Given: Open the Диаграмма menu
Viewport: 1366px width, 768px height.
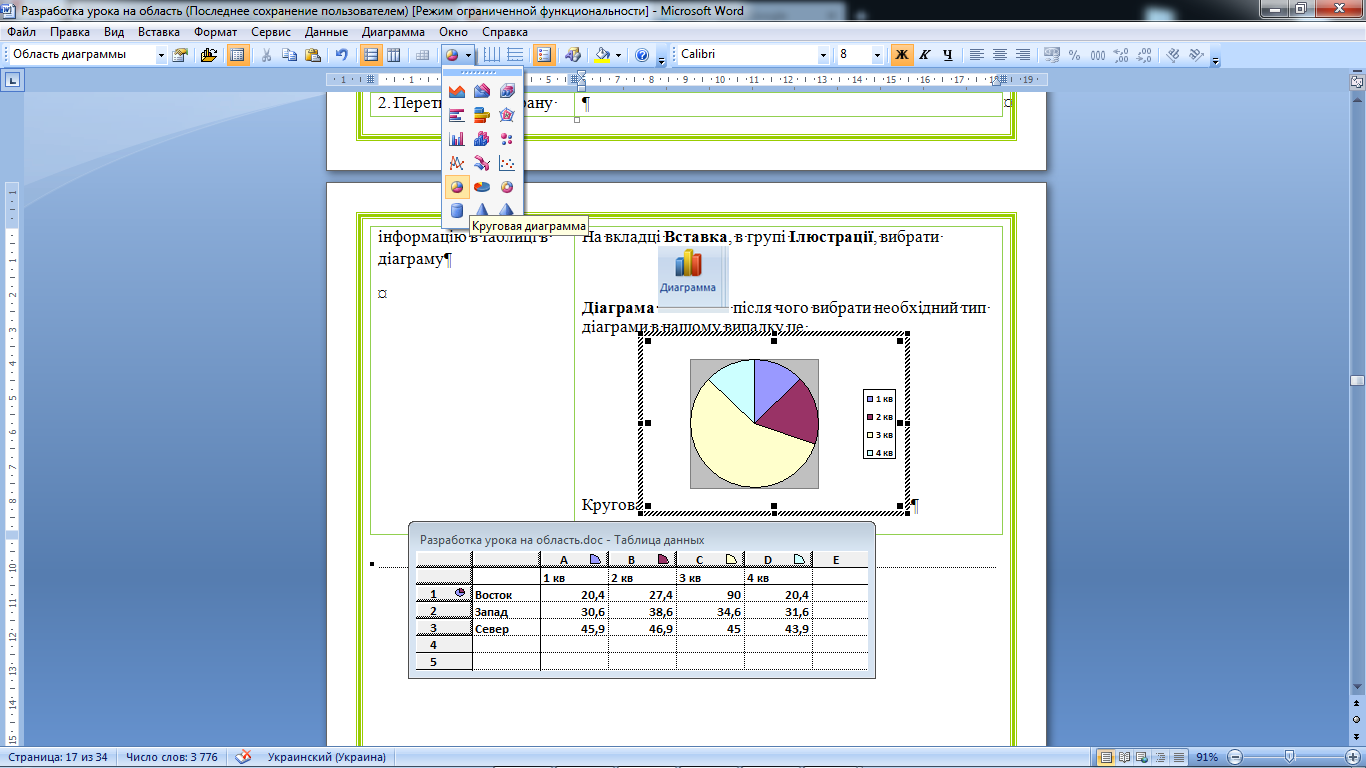Looking at the screenshot, I should pos(393,32).
